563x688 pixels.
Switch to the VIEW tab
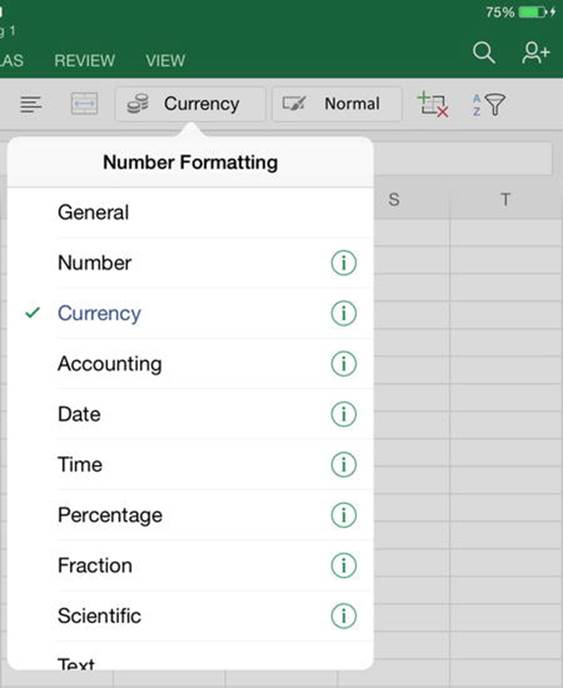pos(165,61)
